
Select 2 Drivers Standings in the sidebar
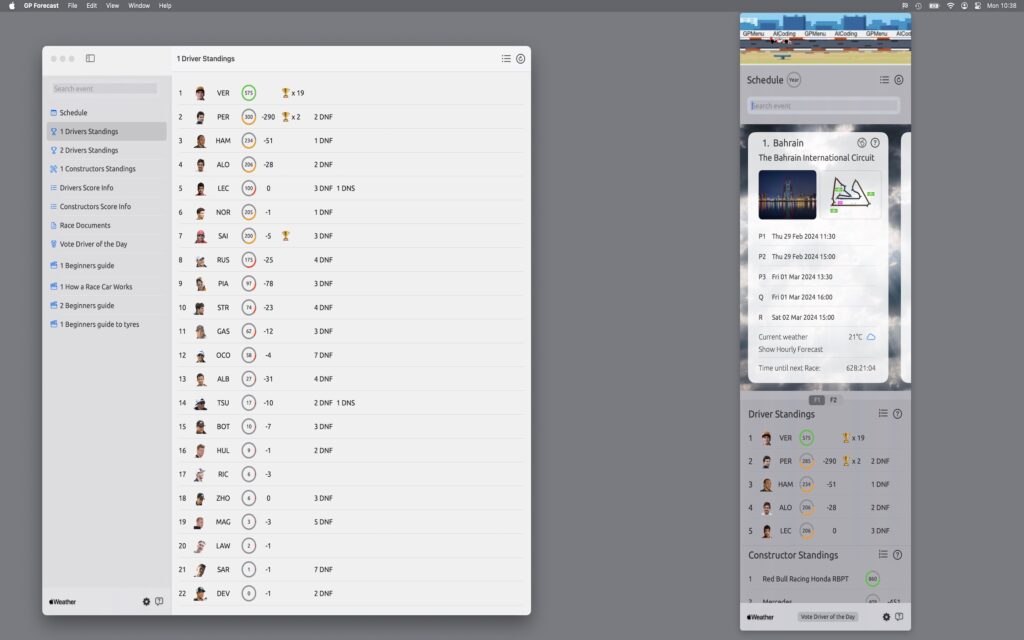coord(108,150)
